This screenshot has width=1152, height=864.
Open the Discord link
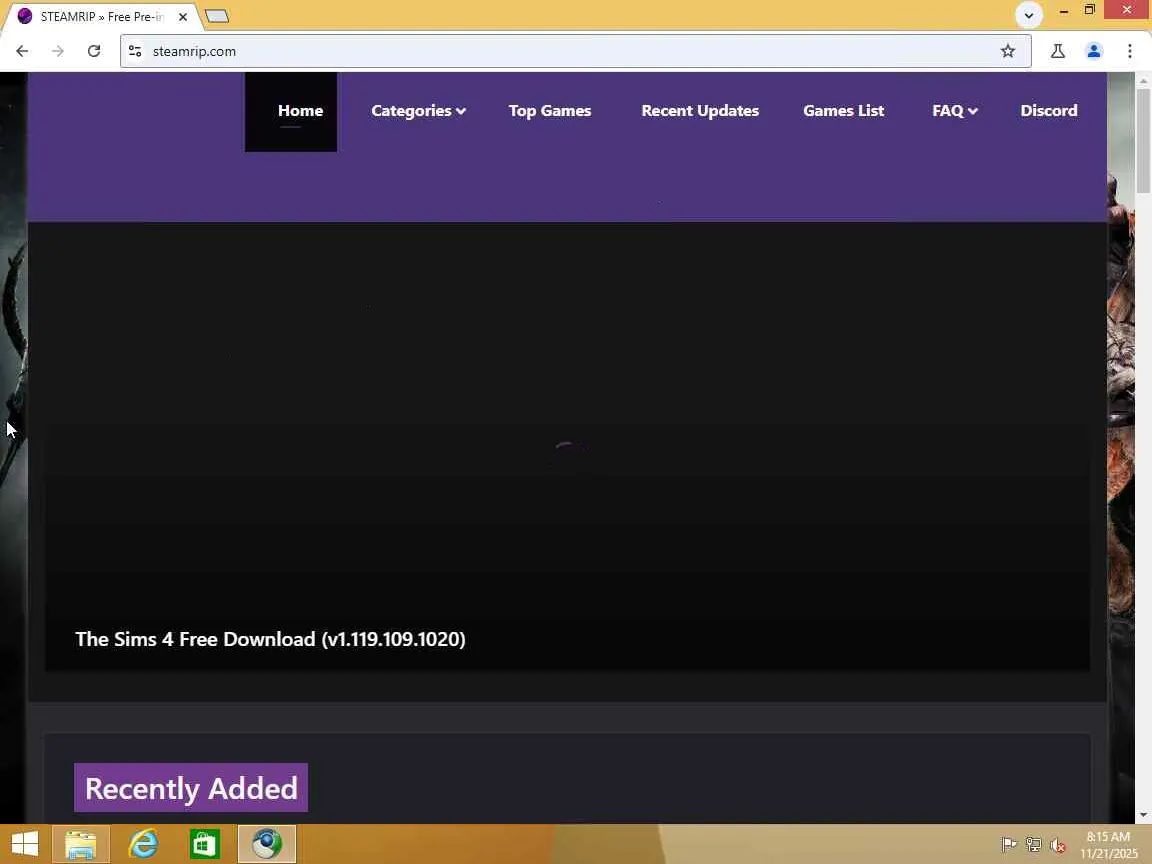(1048, 111)
